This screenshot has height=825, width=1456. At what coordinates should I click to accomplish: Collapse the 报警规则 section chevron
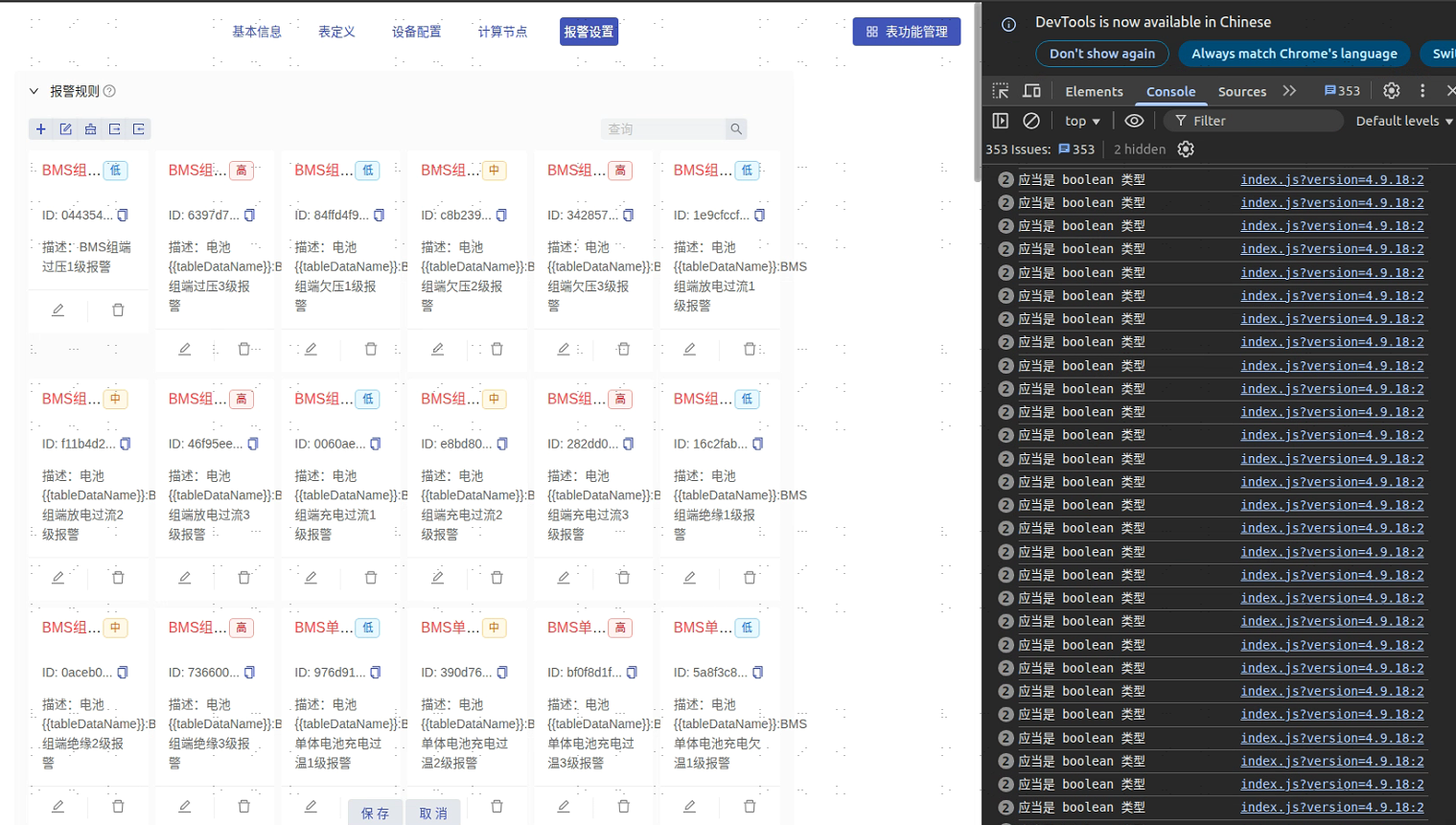point(34,91)
